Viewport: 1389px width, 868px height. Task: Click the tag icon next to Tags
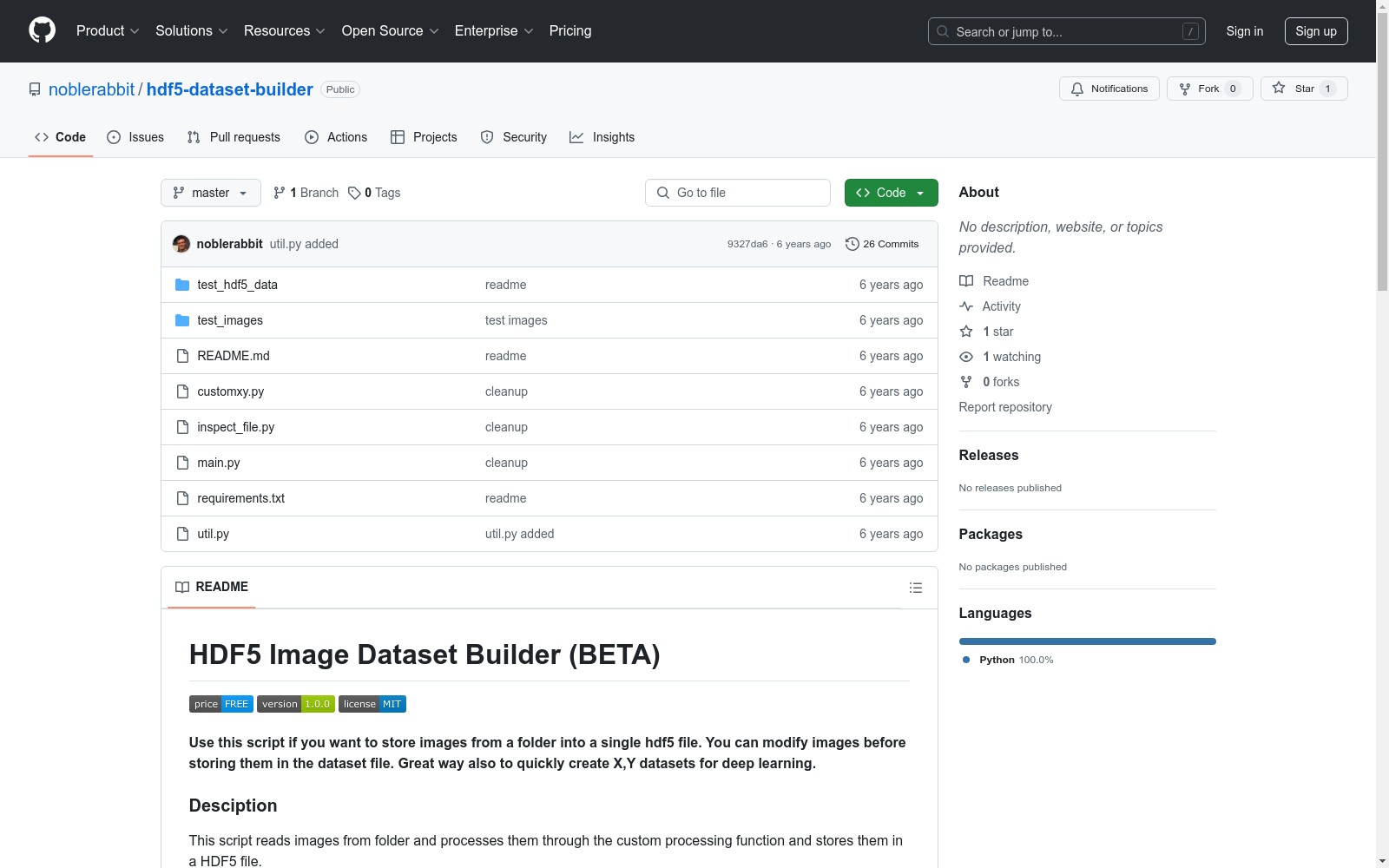click(x=354, y=193)
